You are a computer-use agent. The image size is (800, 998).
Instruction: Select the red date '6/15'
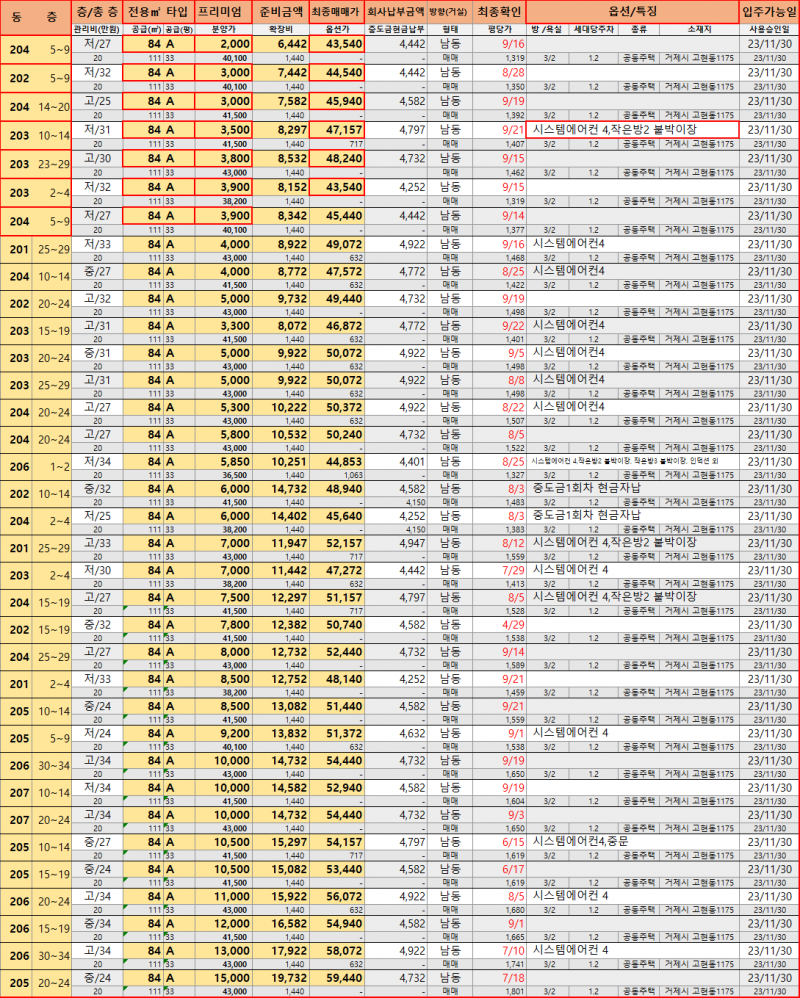[x=513, y=842]
